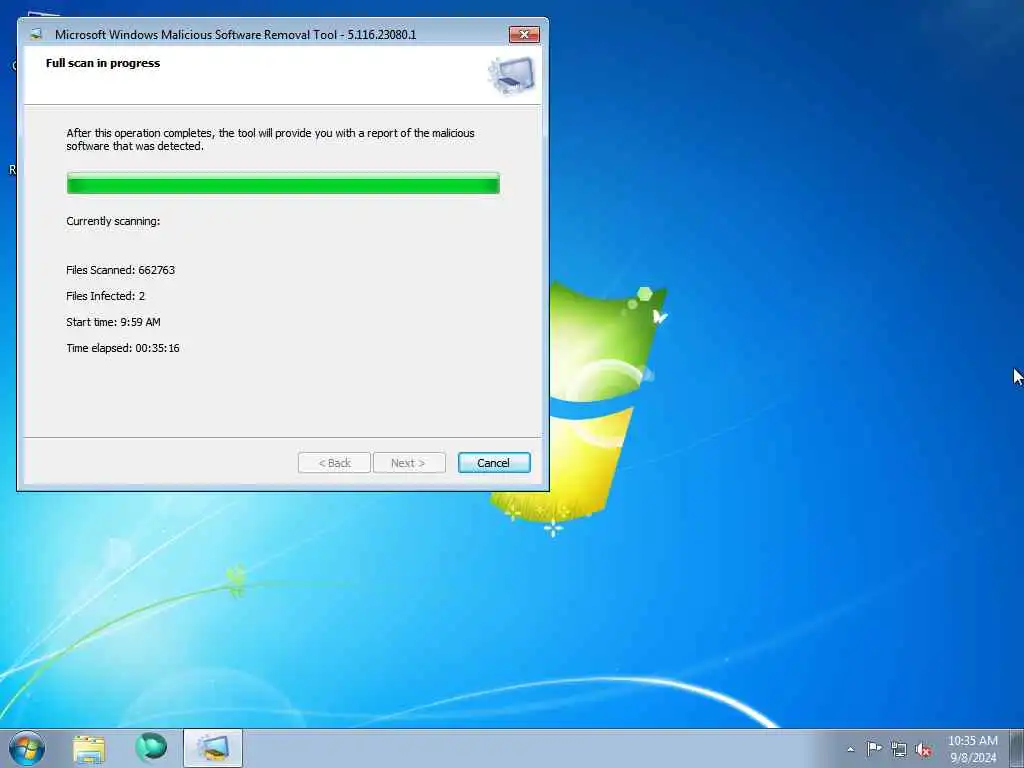1024x768 pixels.
Task: Open the network status tray icon
Action: click(x=899, y=749)
